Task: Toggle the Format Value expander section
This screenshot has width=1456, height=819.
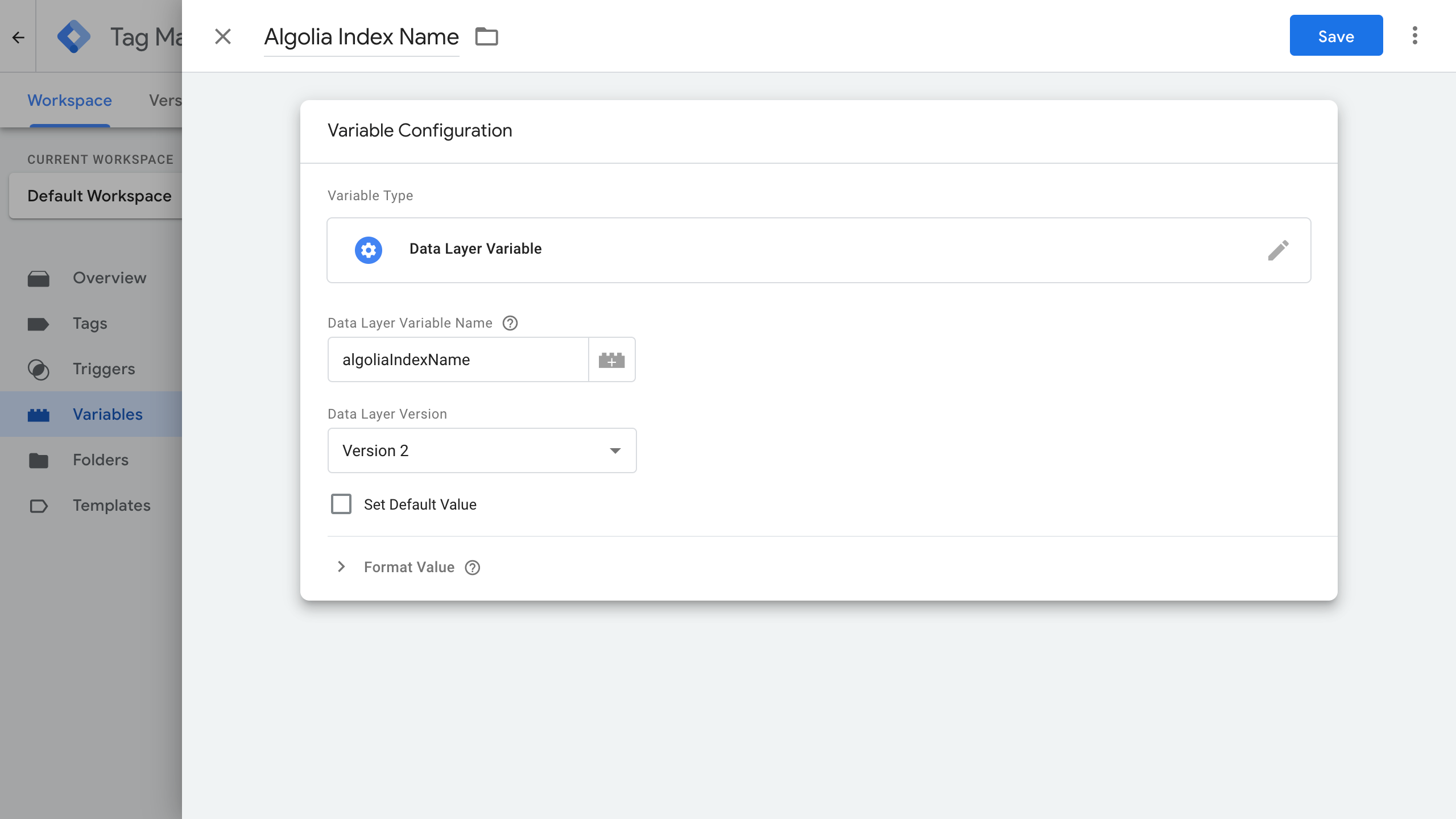Action: coord(342,567)
